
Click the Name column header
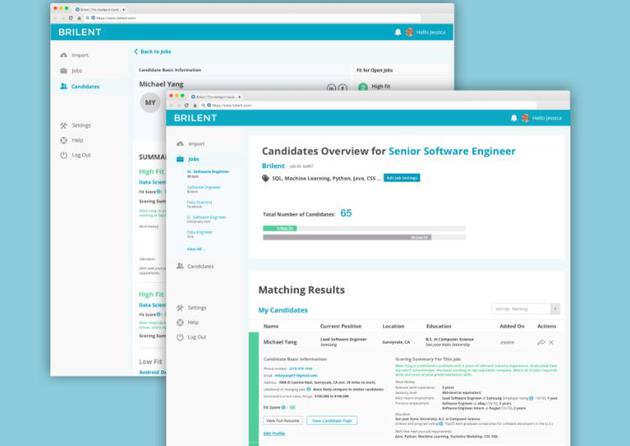point(271,326)
